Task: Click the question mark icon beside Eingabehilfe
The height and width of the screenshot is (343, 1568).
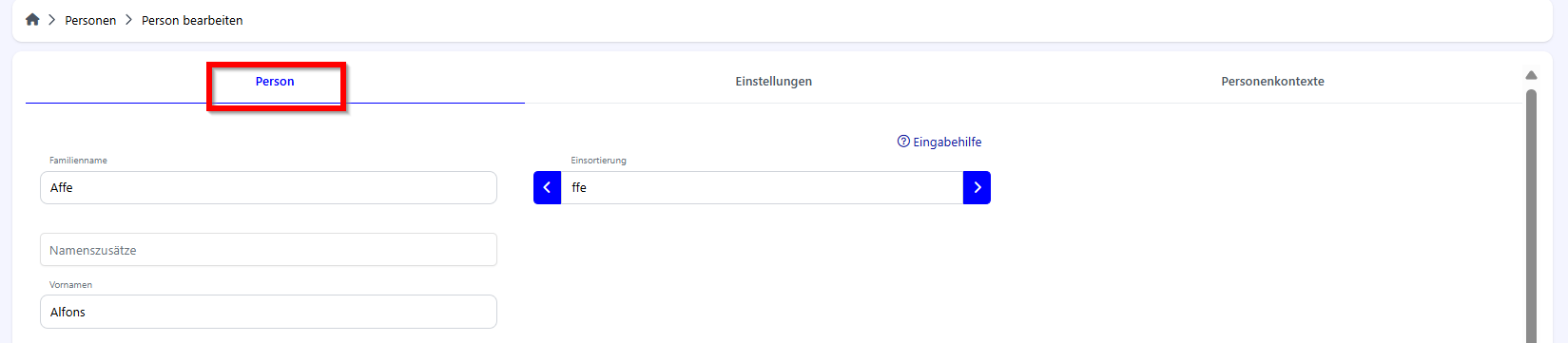Action: pos(903,142)
